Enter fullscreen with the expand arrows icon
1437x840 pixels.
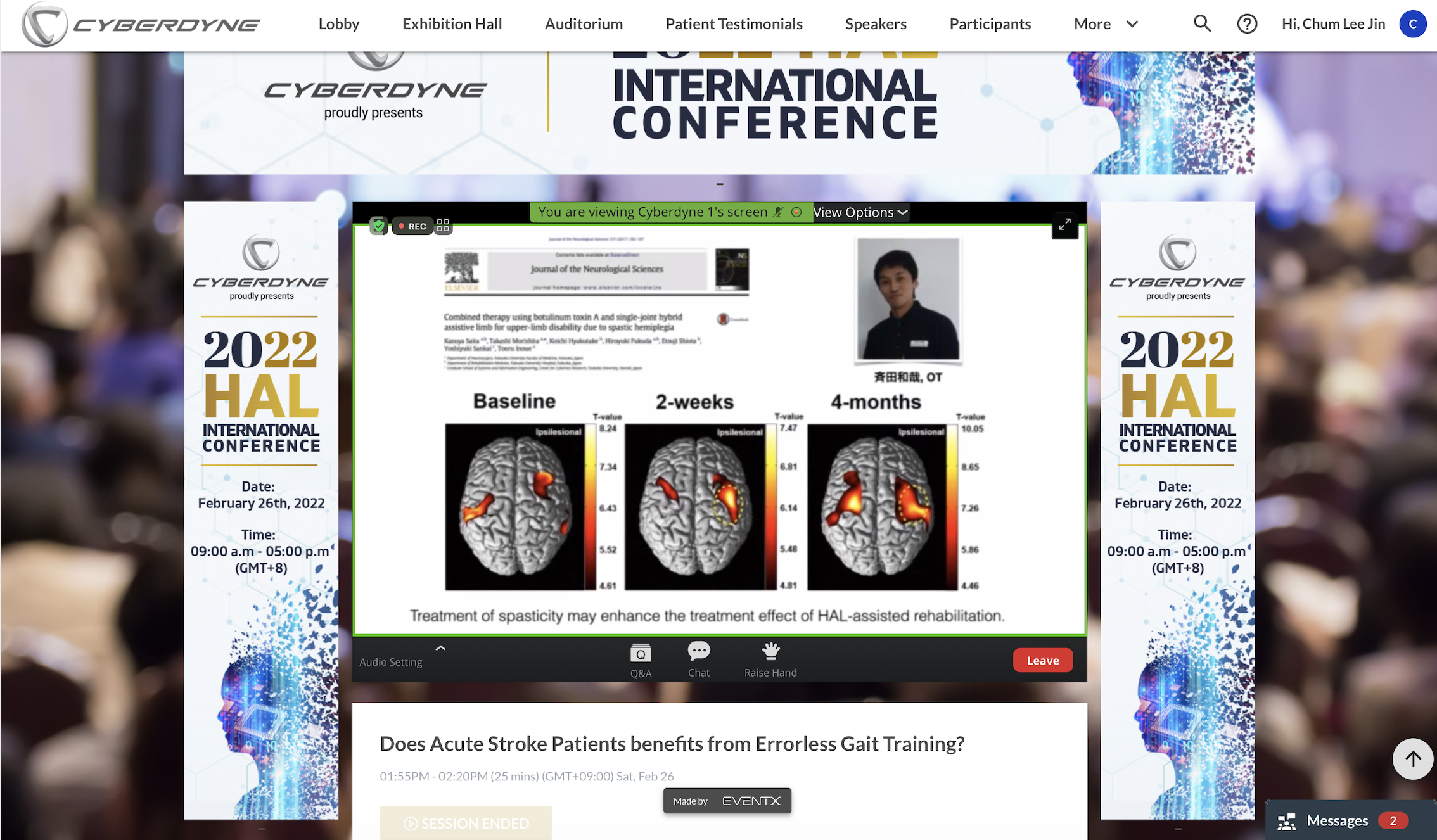tap(1064, 224)
